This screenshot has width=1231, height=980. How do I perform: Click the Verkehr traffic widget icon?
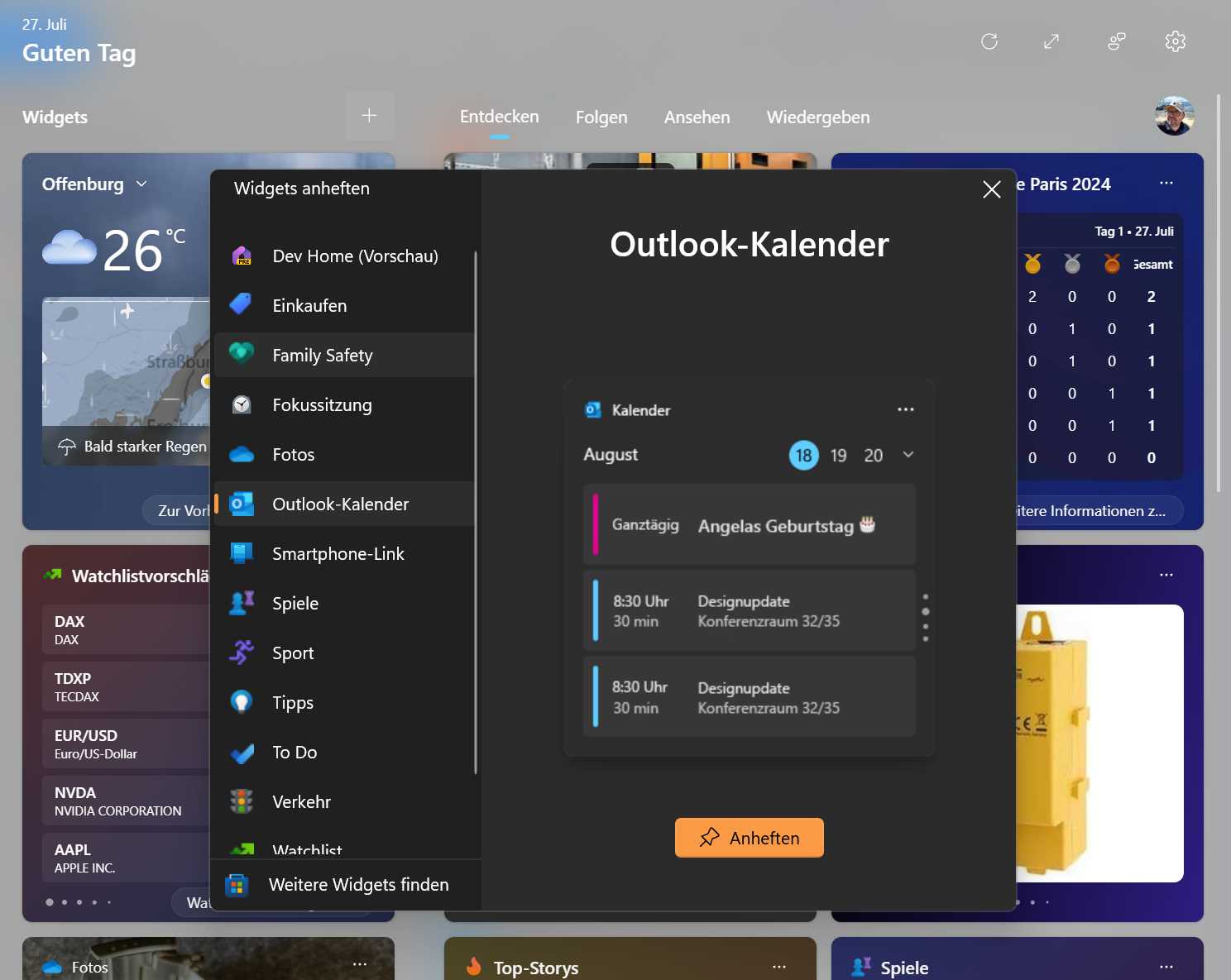[241, 801]
